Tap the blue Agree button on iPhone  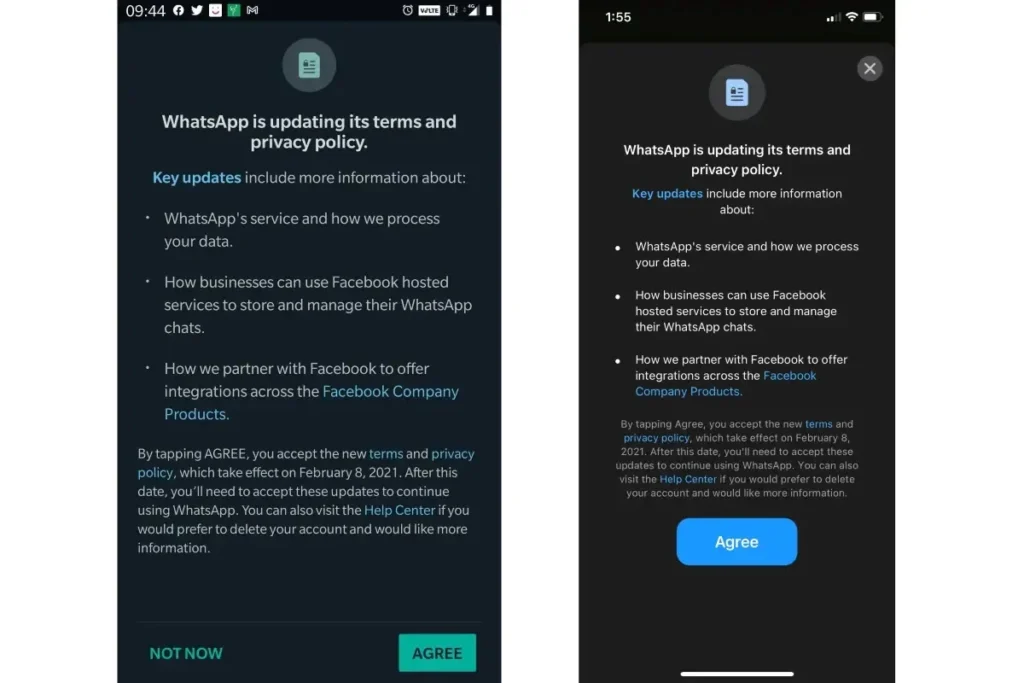pyautogui.click(x=737, y=542)
